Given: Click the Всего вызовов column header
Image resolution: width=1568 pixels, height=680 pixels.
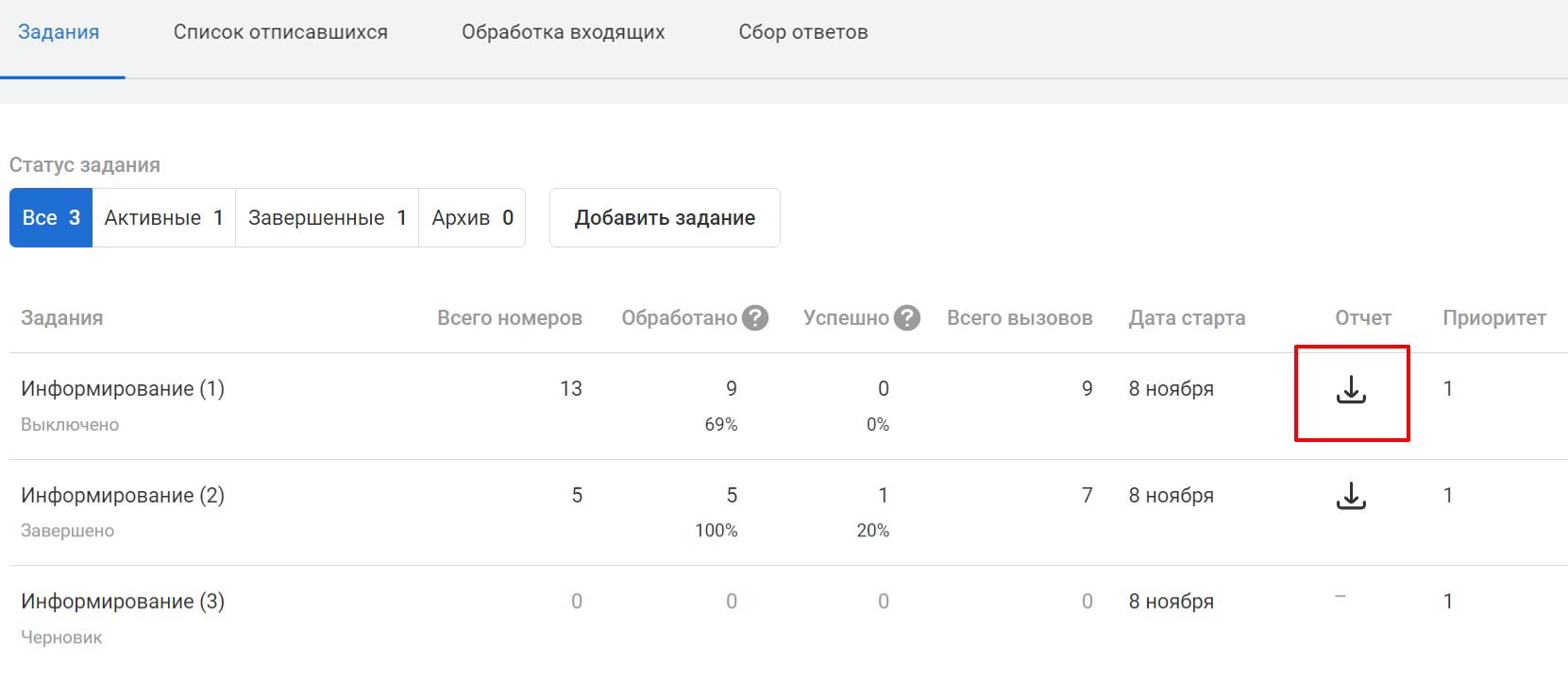Looking at the screenshot, I should (1020, 318).
